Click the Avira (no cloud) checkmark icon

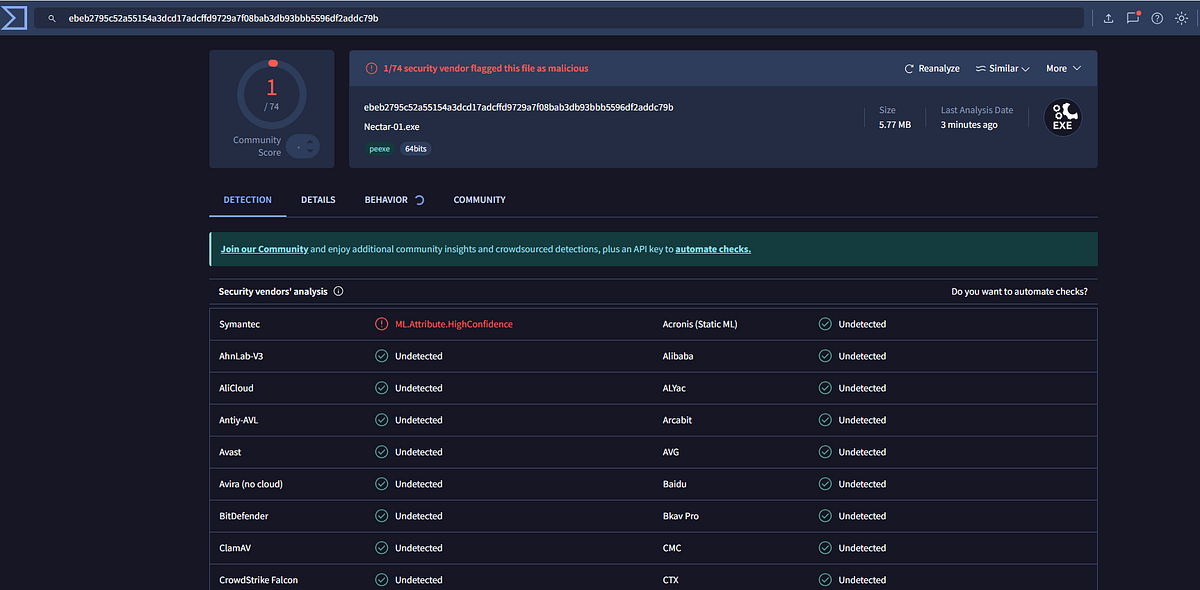tap(381, 484)
